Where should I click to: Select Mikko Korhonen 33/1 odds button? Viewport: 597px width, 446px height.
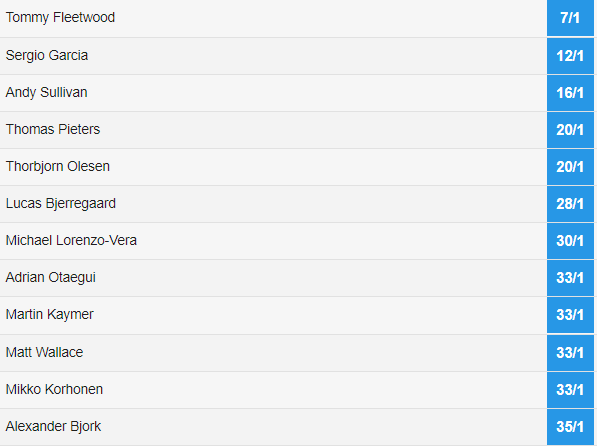(x=570, y=390)
